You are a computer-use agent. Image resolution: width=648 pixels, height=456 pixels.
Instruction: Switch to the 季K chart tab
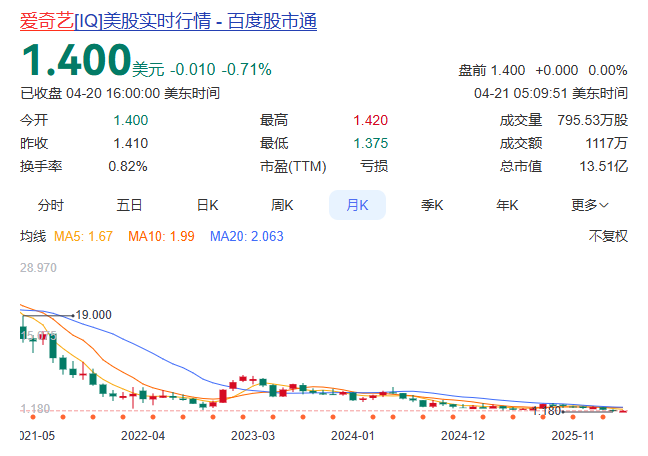[432, 205]
